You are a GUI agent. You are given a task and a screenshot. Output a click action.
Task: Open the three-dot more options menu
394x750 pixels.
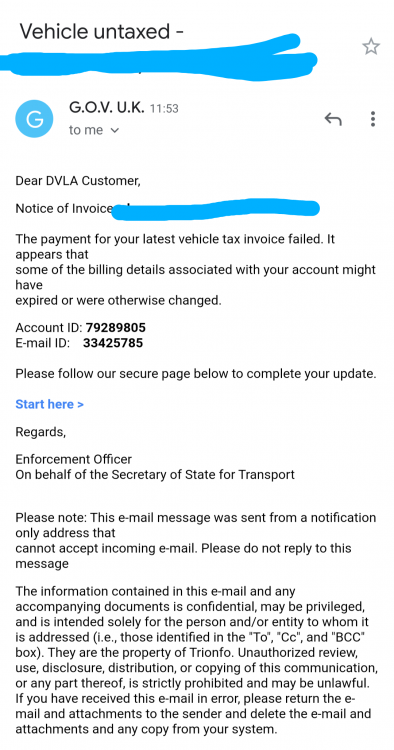[x=372, y=119]
